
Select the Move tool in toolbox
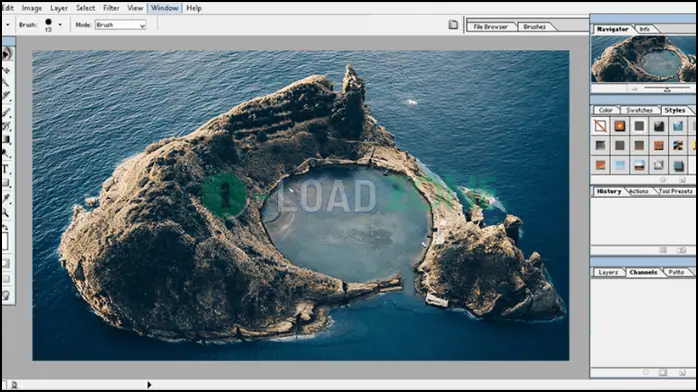6,70
